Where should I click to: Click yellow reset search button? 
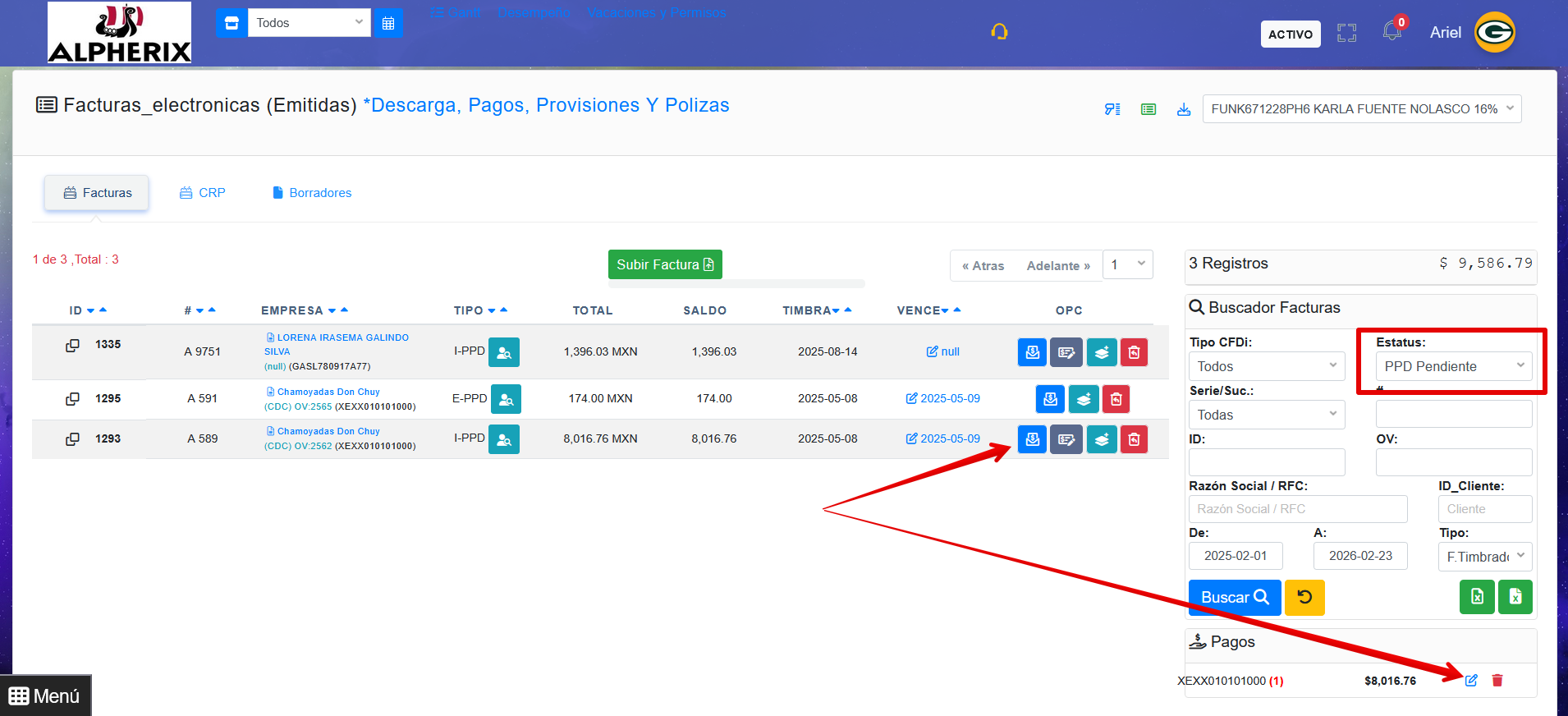(1304, 597)
